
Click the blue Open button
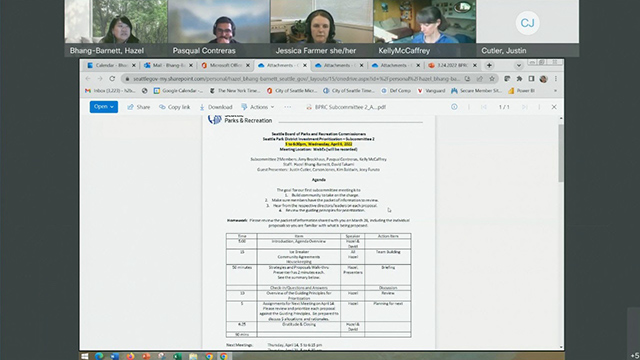[x=104, y=107]
